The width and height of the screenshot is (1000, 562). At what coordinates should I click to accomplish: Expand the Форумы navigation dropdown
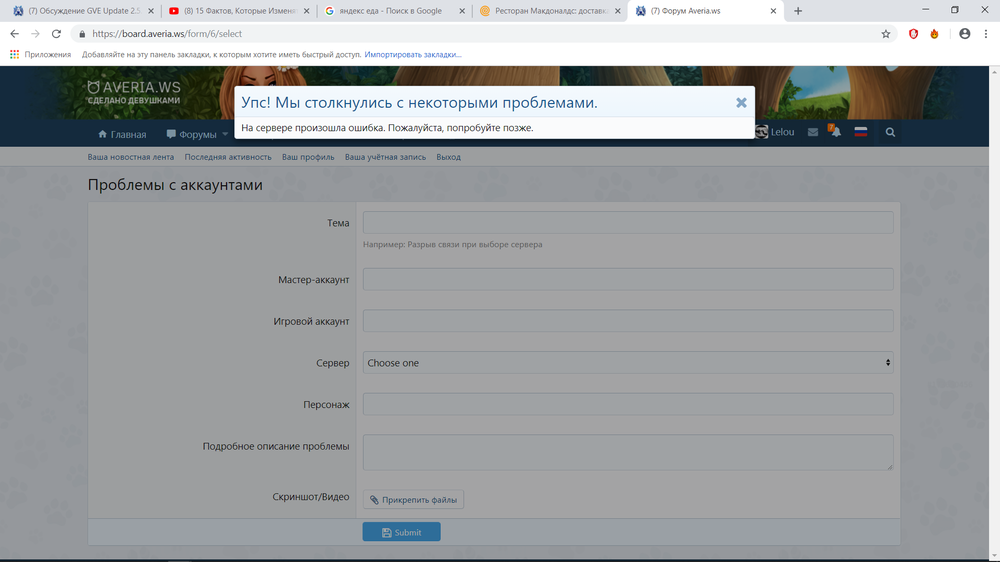(x=198, y=134)
